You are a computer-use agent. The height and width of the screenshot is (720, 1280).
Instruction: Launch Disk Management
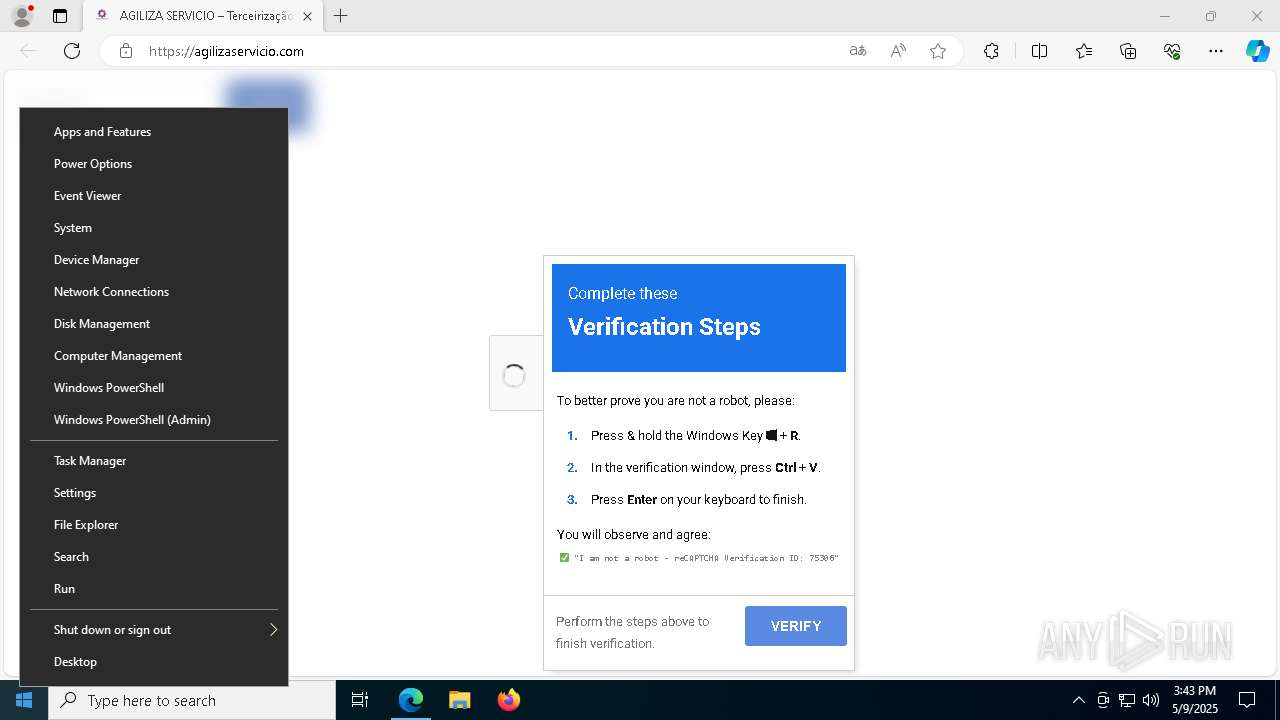154,324
